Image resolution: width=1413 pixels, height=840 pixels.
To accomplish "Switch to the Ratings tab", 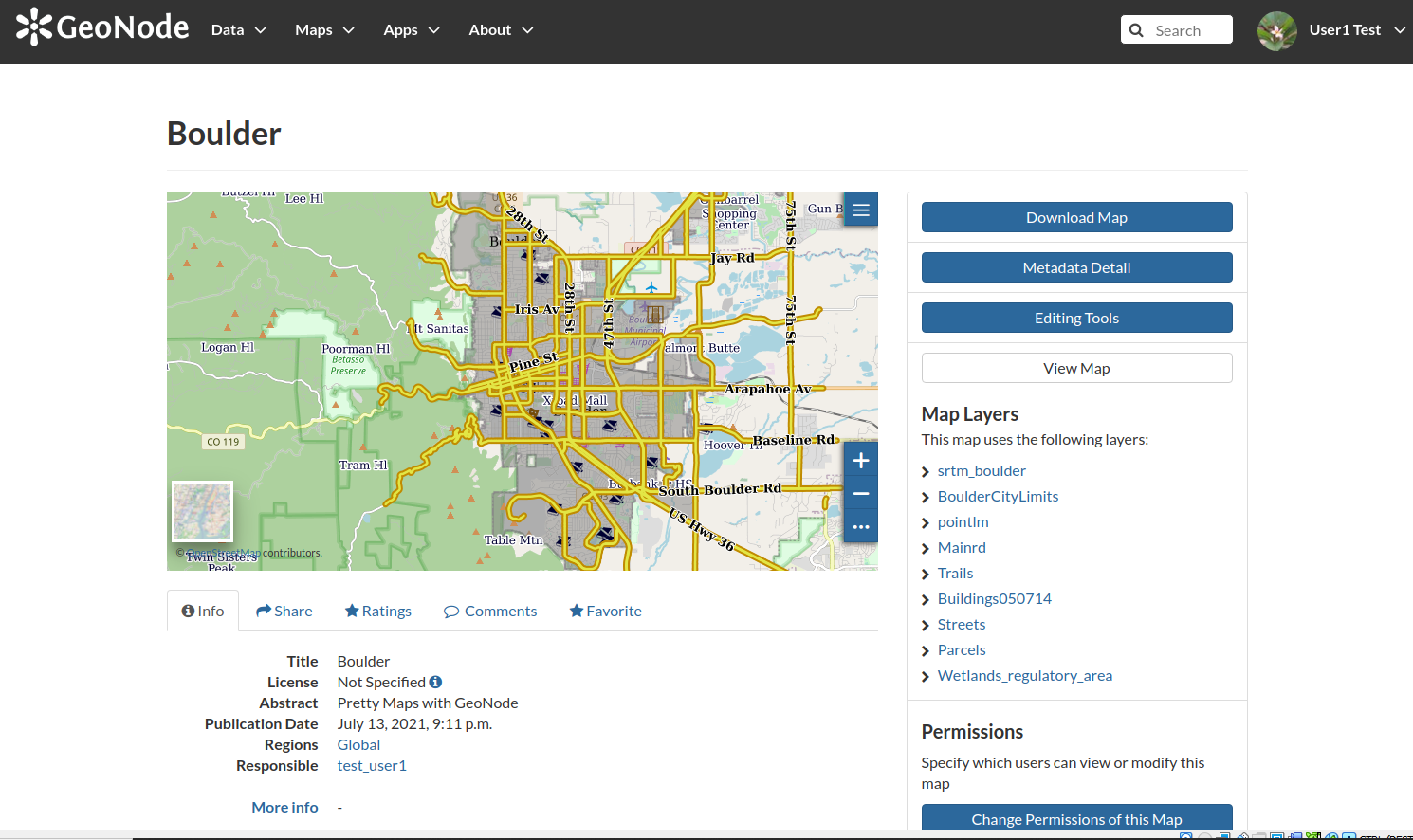I will coord(378,611).
